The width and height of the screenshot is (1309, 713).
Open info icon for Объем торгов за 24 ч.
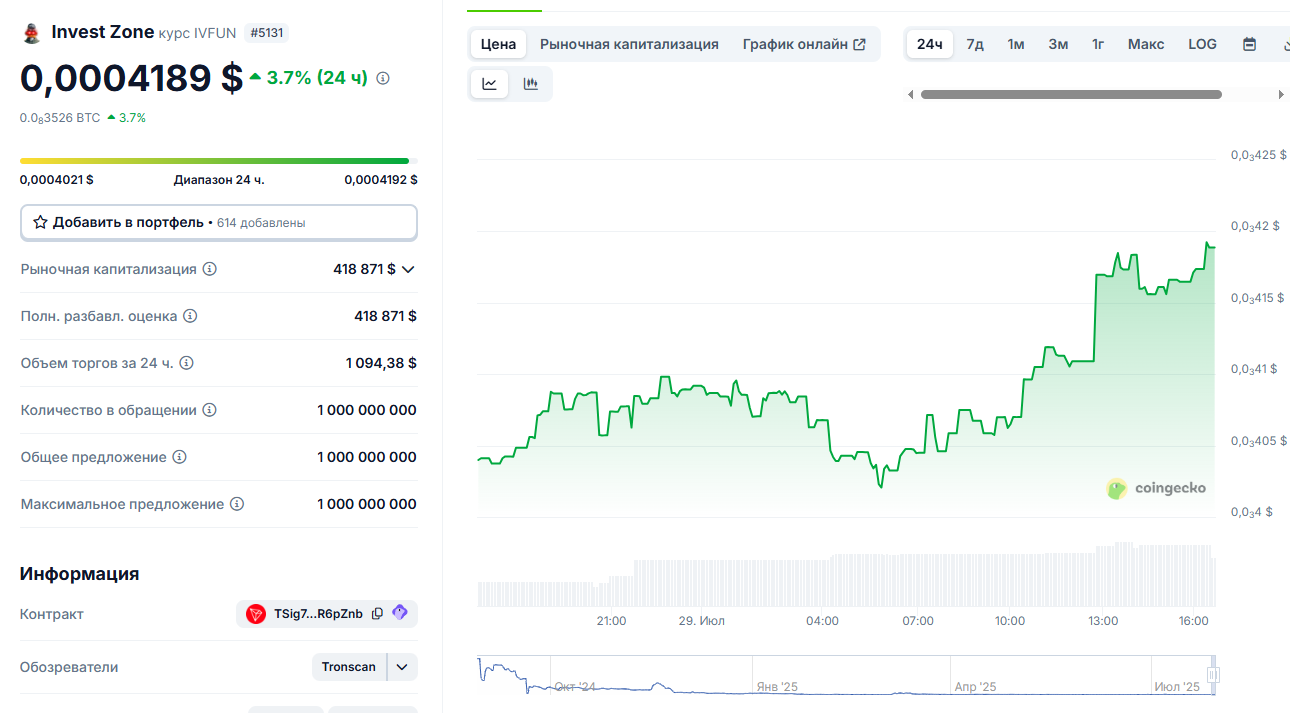click(186, 363)
